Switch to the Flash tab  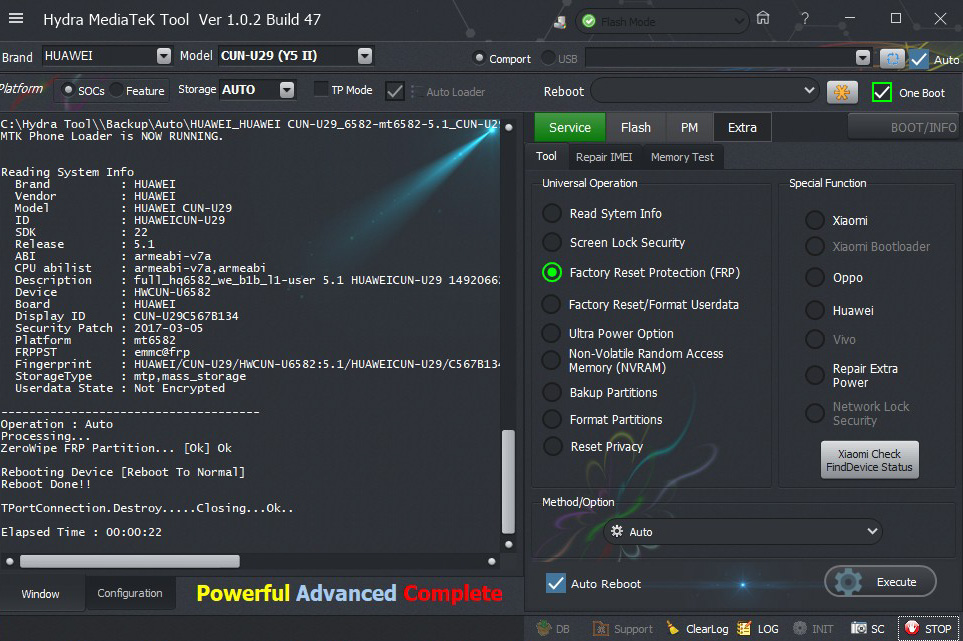pos(636,127)
